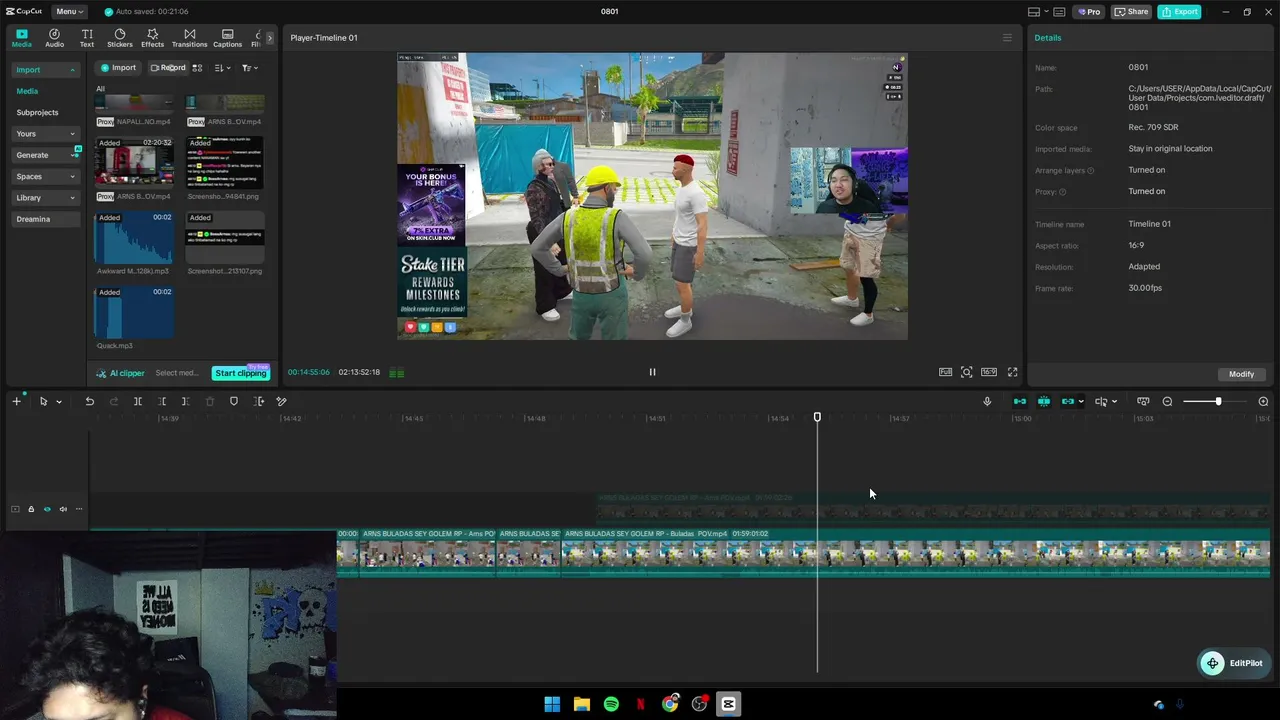Open the media filter dropdown
Image resolution: width=1280 pixels, height=720 pixels.
point(249,68)
